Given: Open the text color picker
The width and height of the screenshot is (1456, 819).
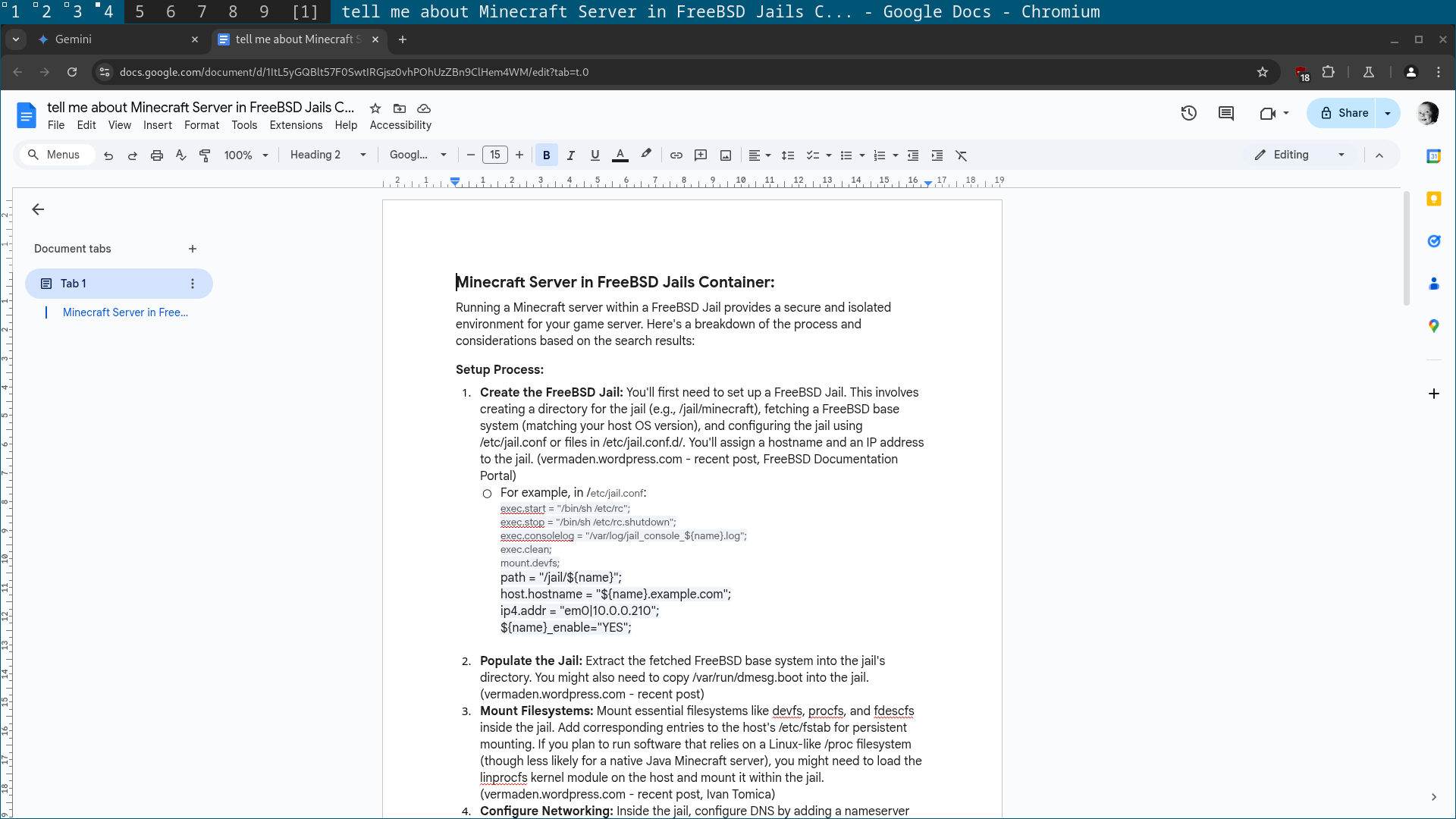Looking at the screenshot, I should 620,155.
